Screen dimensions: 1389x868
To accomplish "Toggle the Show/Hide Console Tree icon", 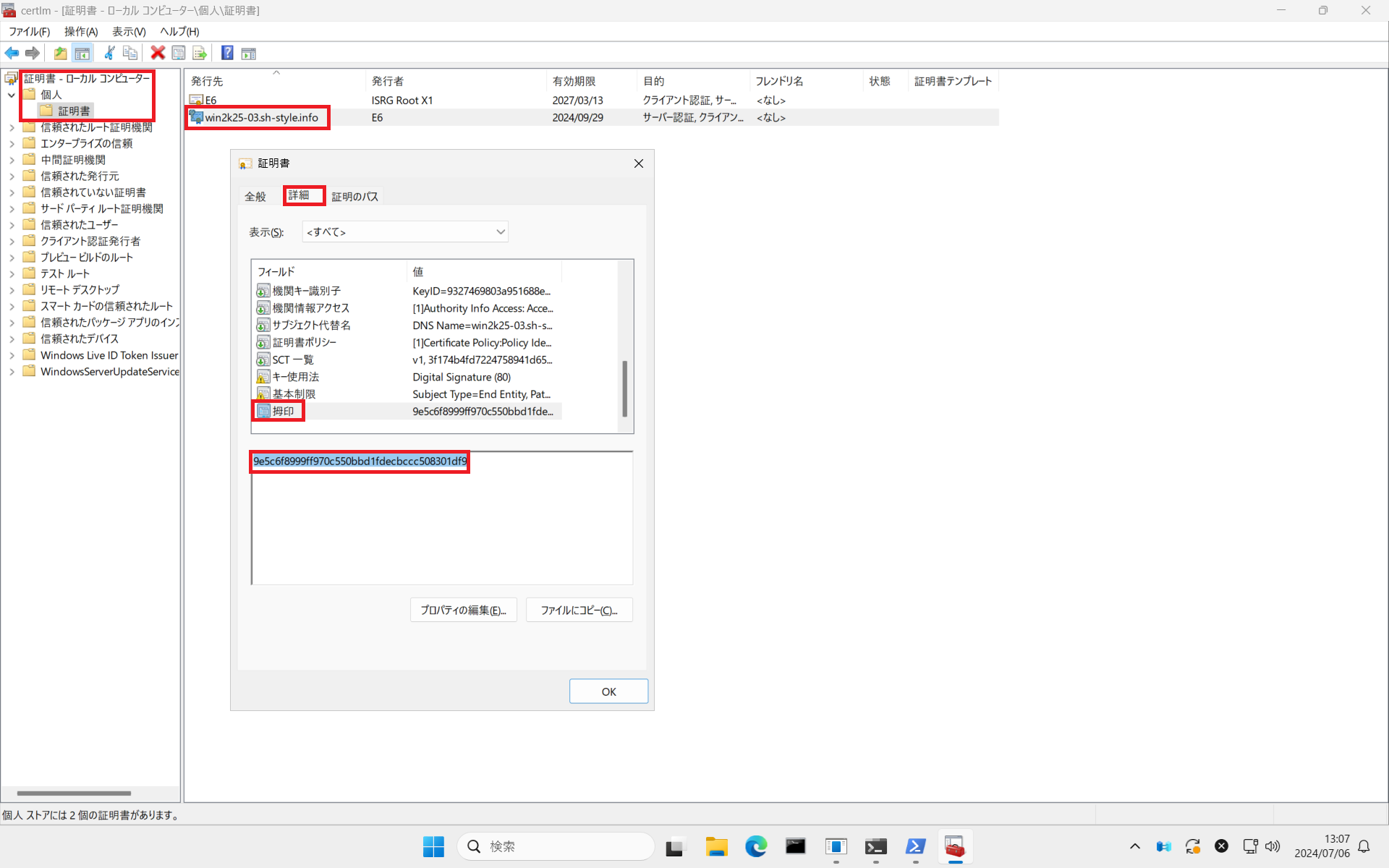I will click(82, 53).
